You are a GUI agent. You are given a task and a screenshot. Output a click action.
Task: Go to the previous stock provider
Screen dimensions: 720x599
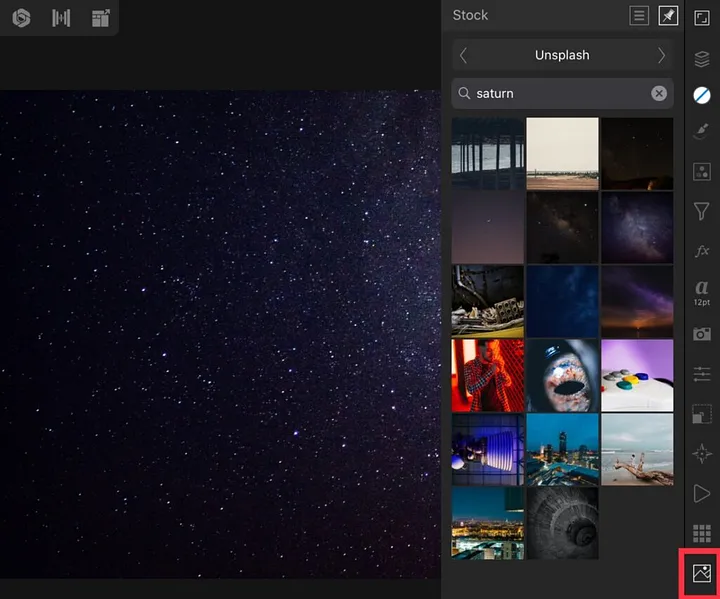pos(463,55)
